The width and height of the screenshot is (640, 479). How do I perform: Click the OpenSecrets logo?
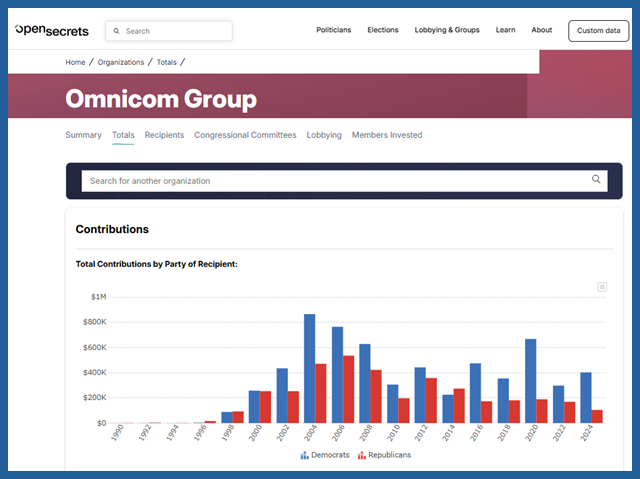(x=52, y=30)
